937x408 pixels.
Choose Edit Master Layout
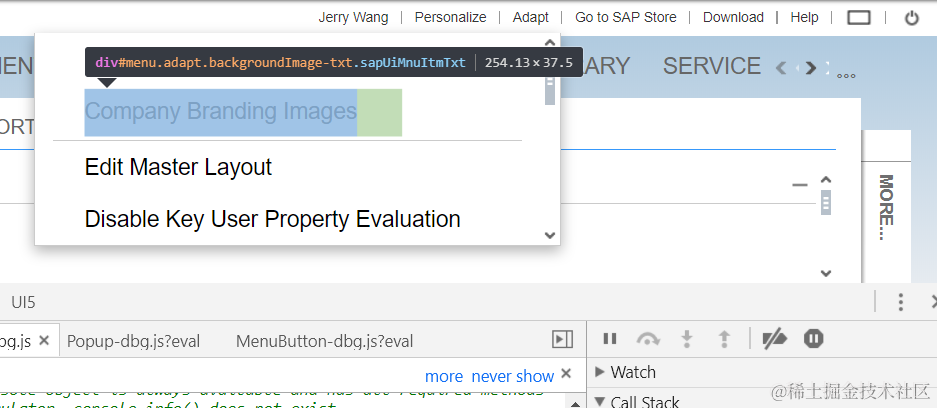(x=178, y=167)
